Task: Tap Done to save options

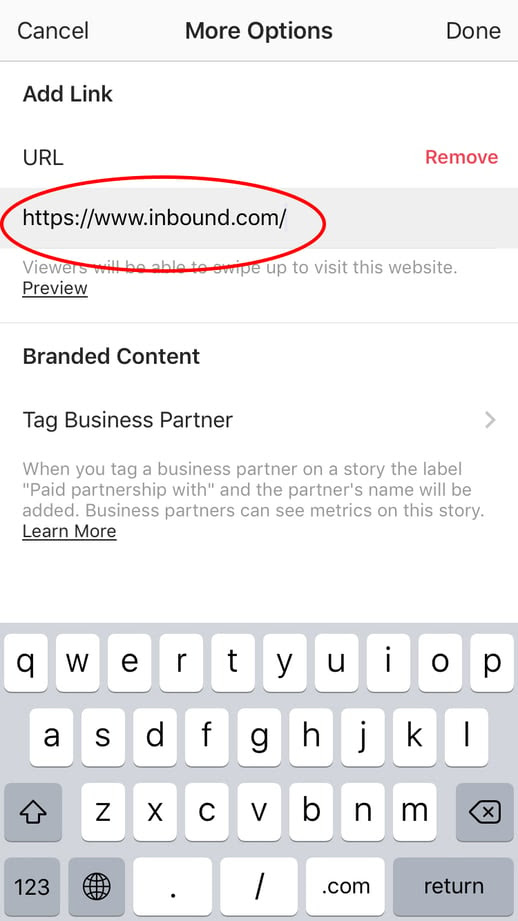Action: click(473, 31)
